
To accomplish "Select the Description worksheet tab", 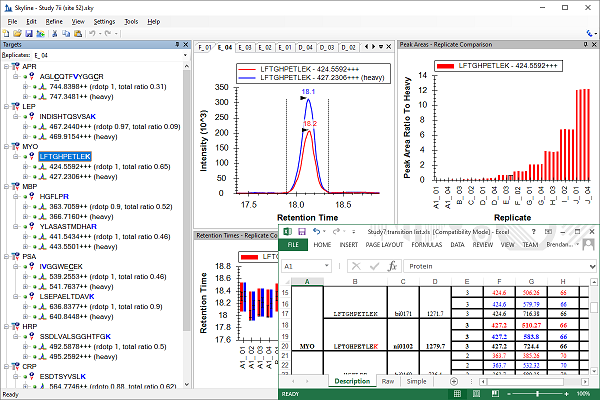I will (352, 381).
